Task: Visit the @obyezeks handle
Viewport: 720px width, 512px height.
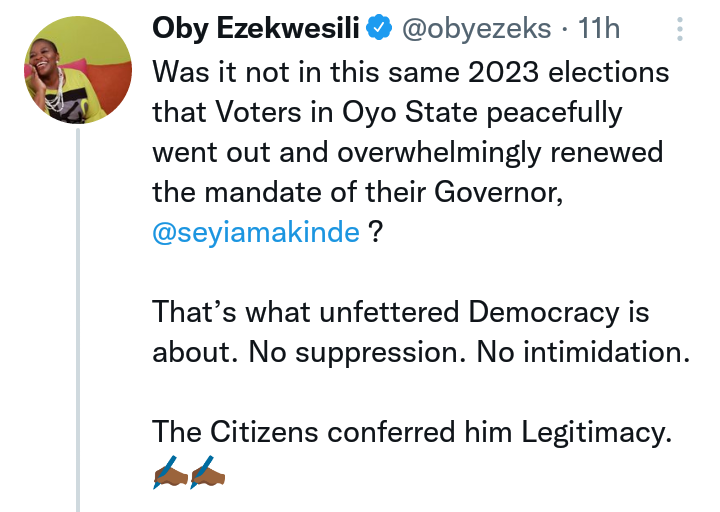Action: click(475, 30)
